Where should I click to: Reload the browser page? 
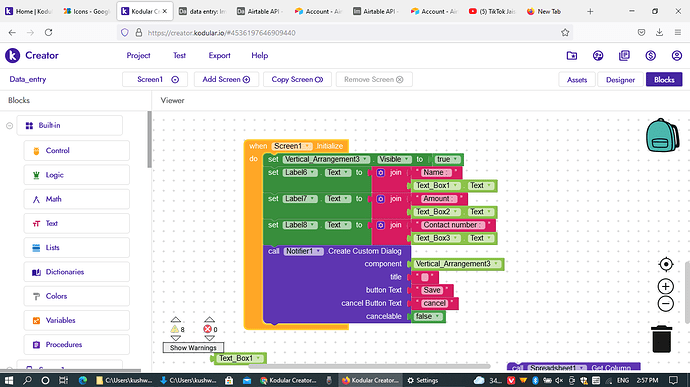point(48,33)
